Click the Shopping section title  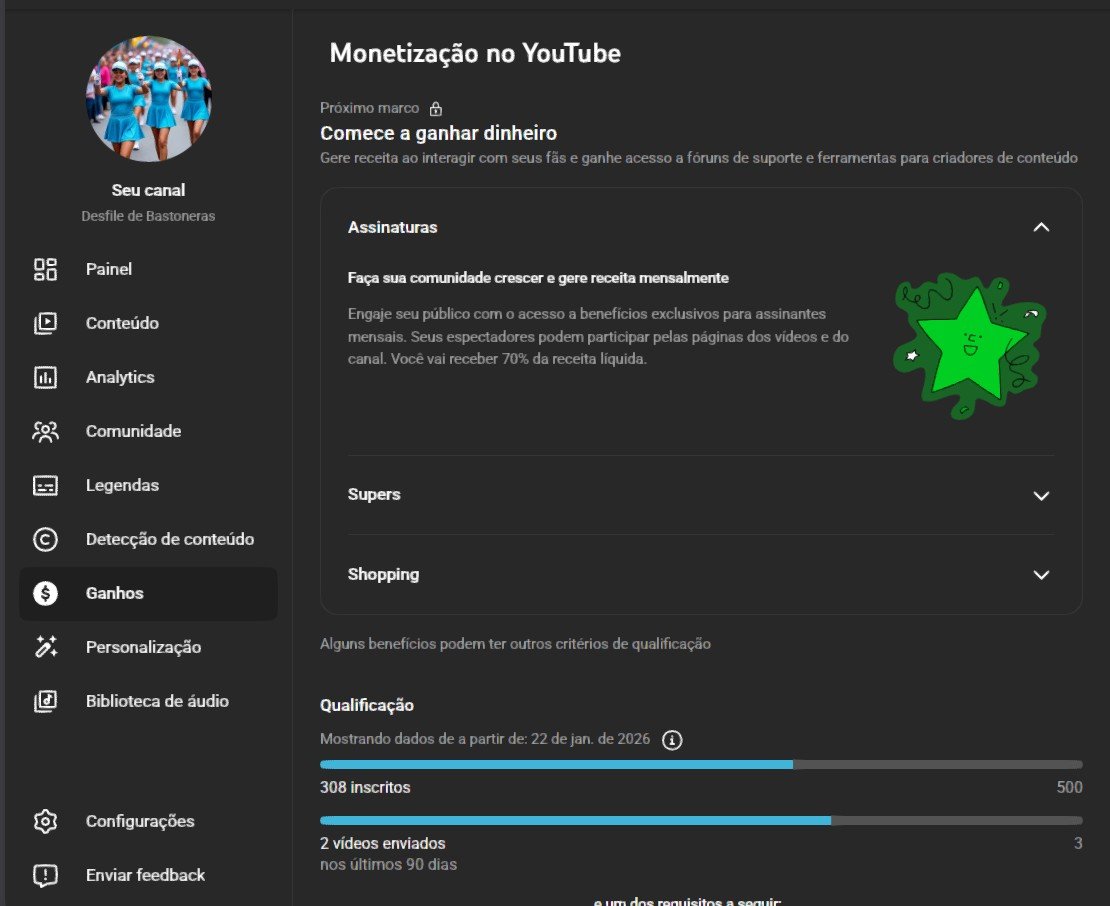click(x=383, y=574)
